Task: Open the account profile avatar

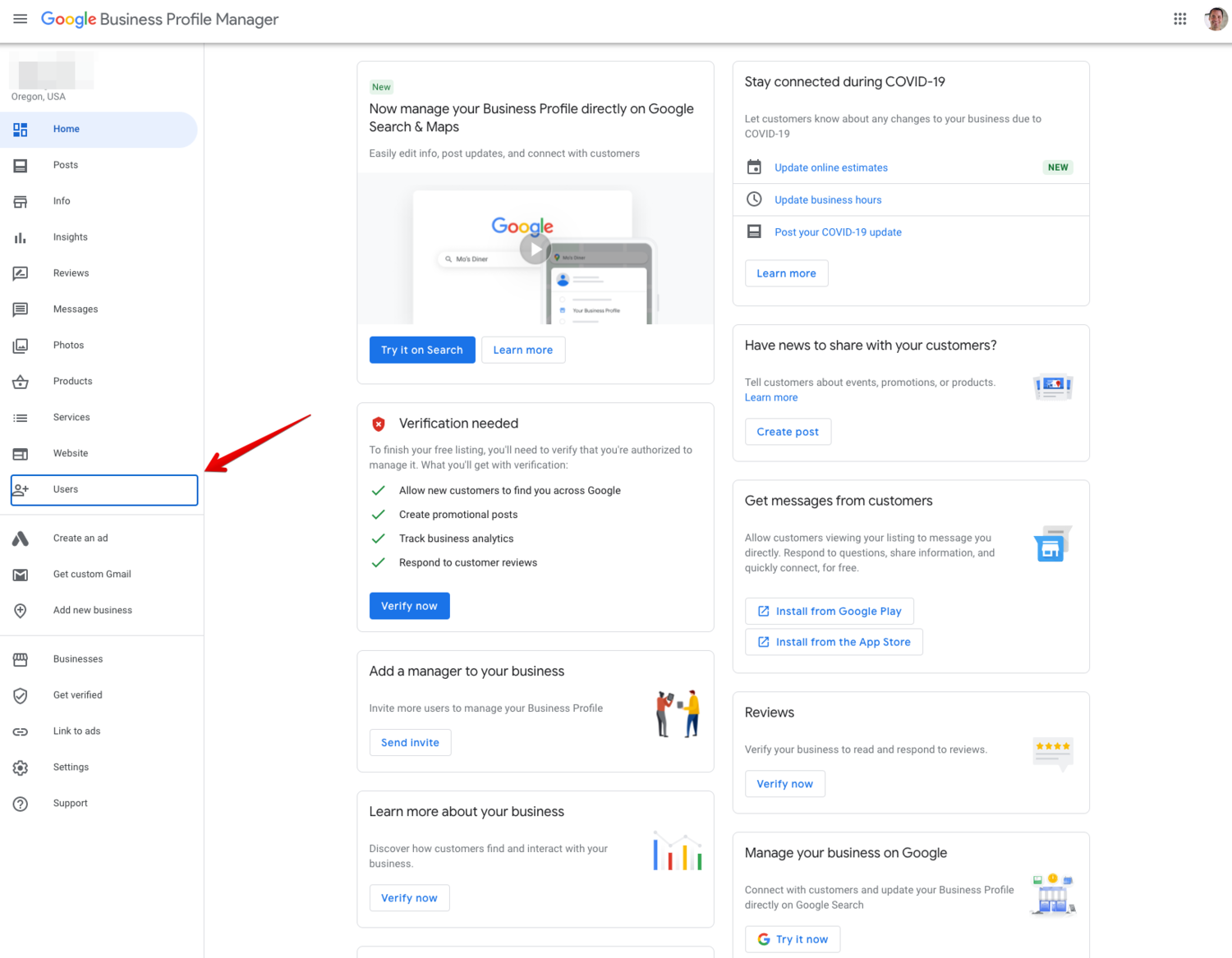Action: (x=1216, y=19)
